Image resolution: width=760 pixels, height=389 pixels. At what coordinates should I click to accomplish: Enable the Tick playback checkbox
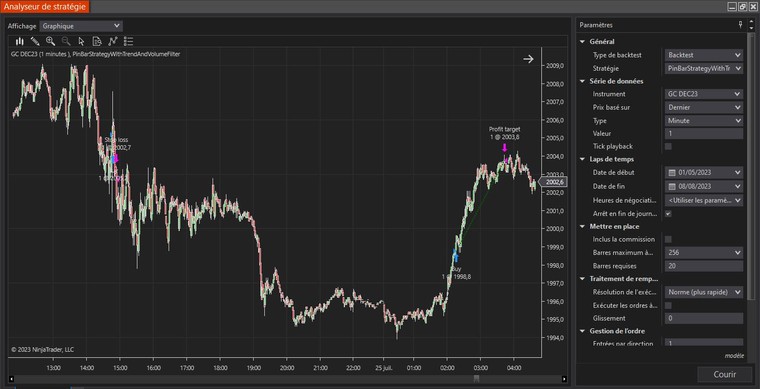point(668,146)
